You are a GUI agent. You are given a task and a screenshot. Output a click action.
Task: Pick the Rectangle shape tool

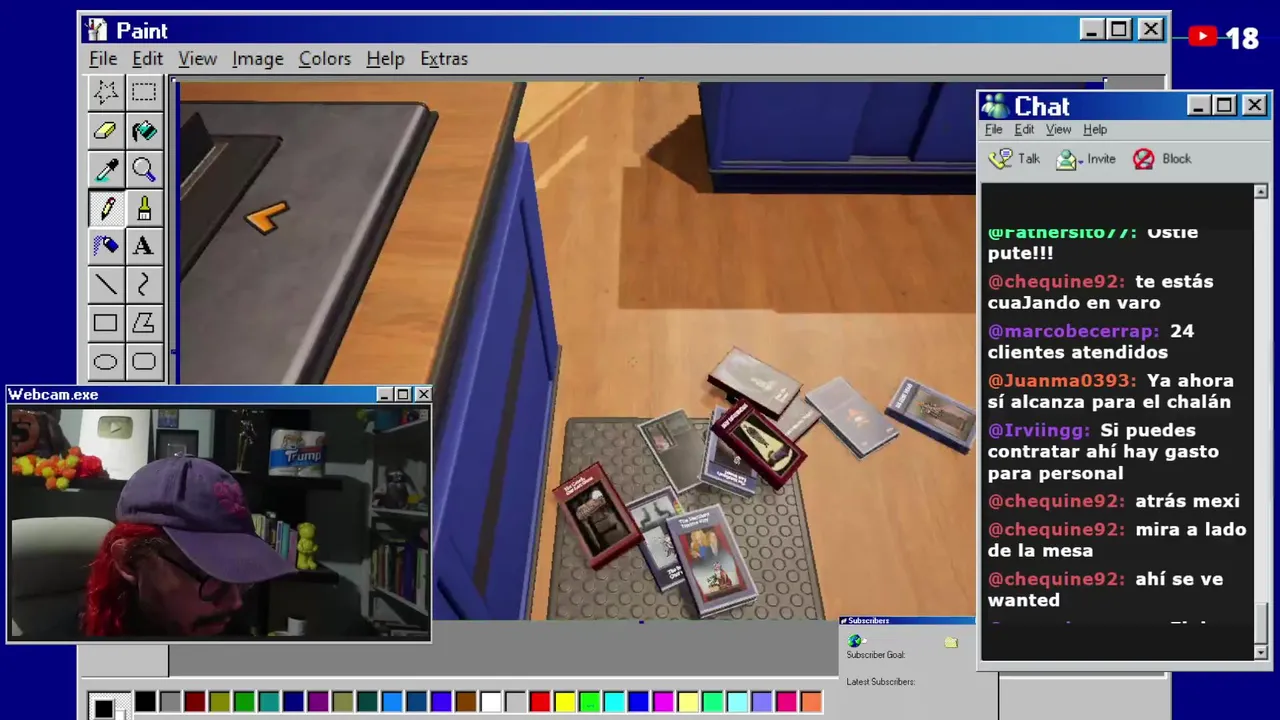[105, 323]
